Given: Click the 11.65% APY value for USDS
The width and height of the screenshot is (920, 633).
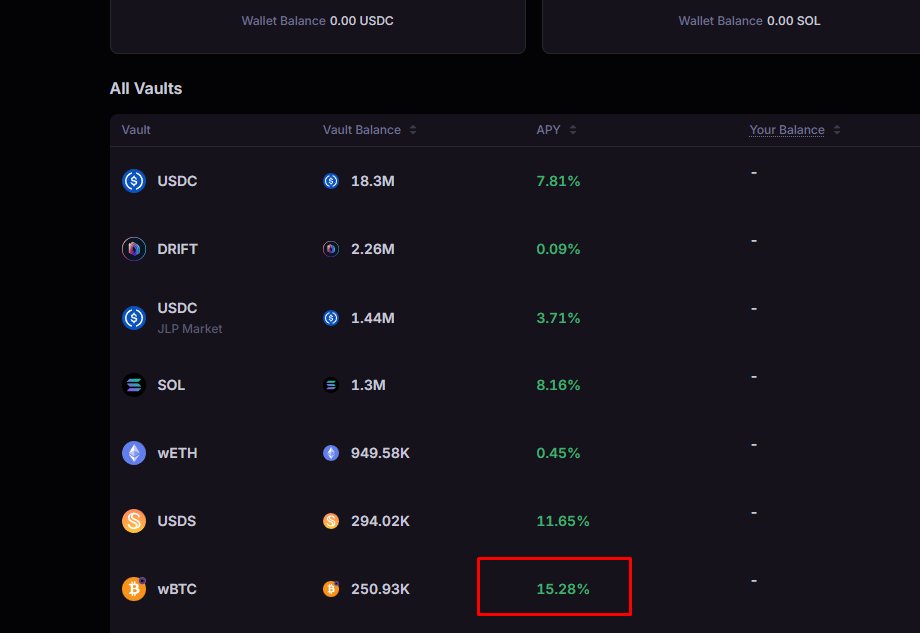Looking at the screenshot, I should click(x=563, y=521).
